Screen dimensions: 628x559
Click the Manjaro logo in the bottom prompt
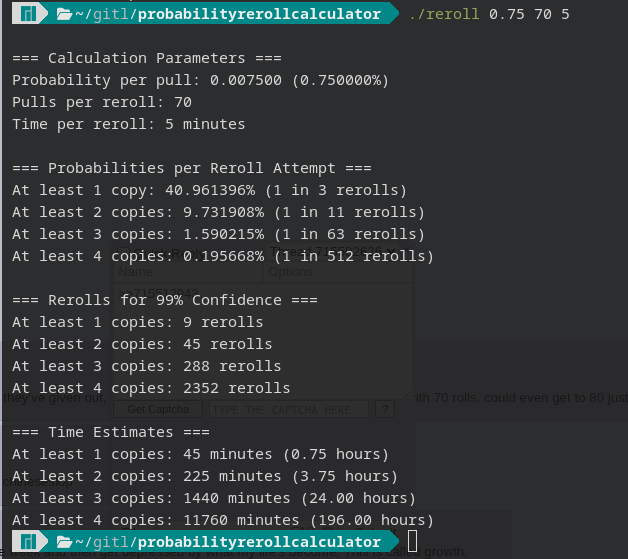click(x=28, y=542)
